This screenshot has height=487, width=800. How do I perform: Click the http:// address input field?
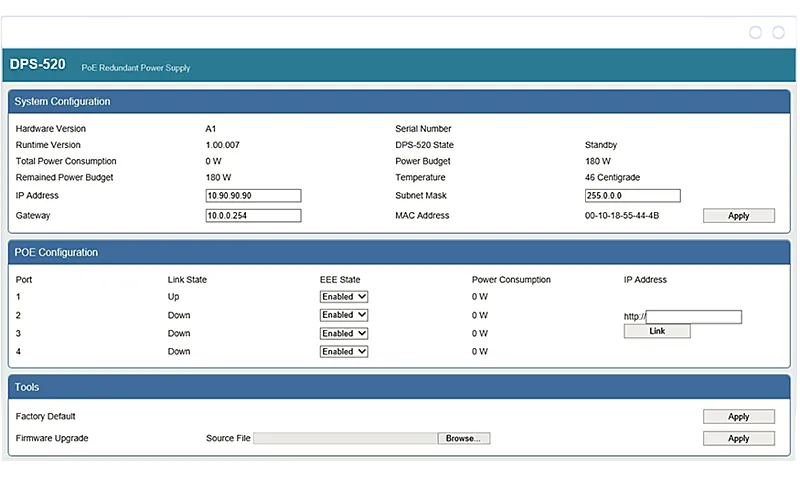(693, 317)
